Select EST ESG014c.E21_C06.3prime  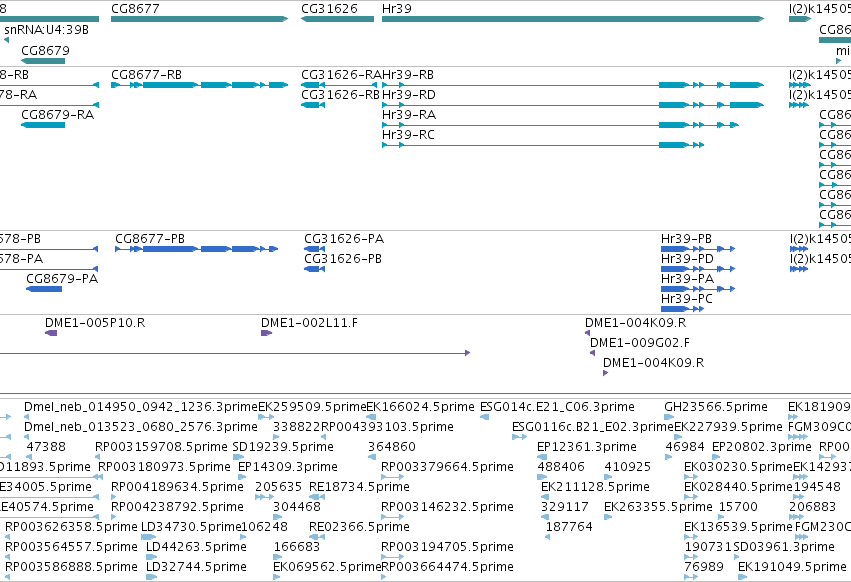point(557,407)
